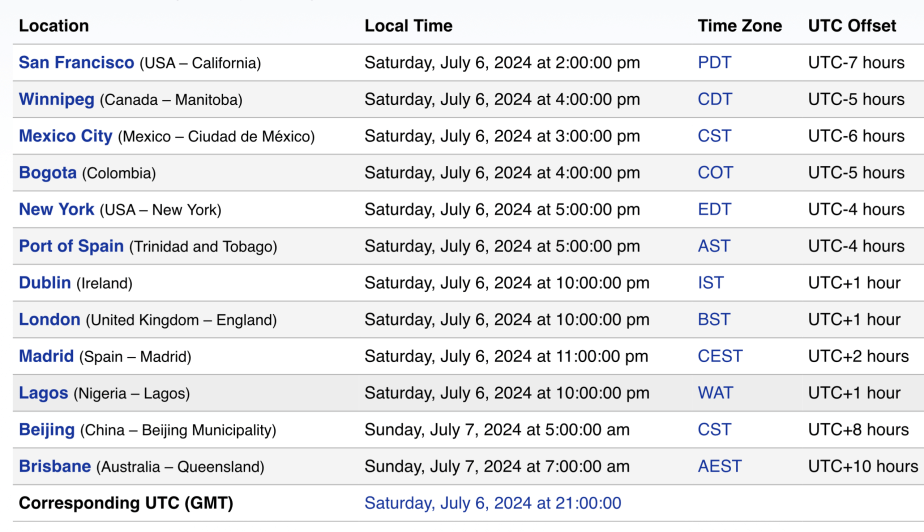924x532 pixels.
Task: Open the Dublin location link
Action: pos(45,283)
